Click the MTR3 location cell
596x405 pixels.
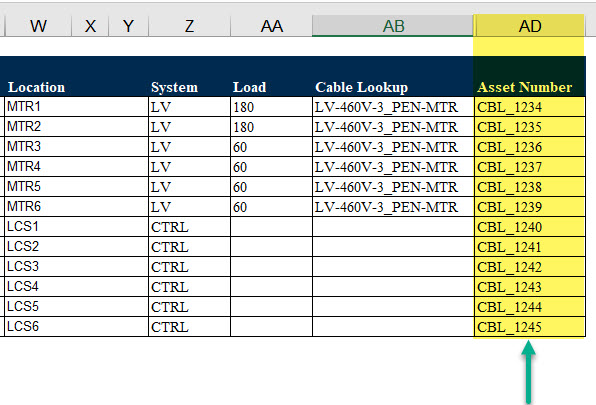76,147
